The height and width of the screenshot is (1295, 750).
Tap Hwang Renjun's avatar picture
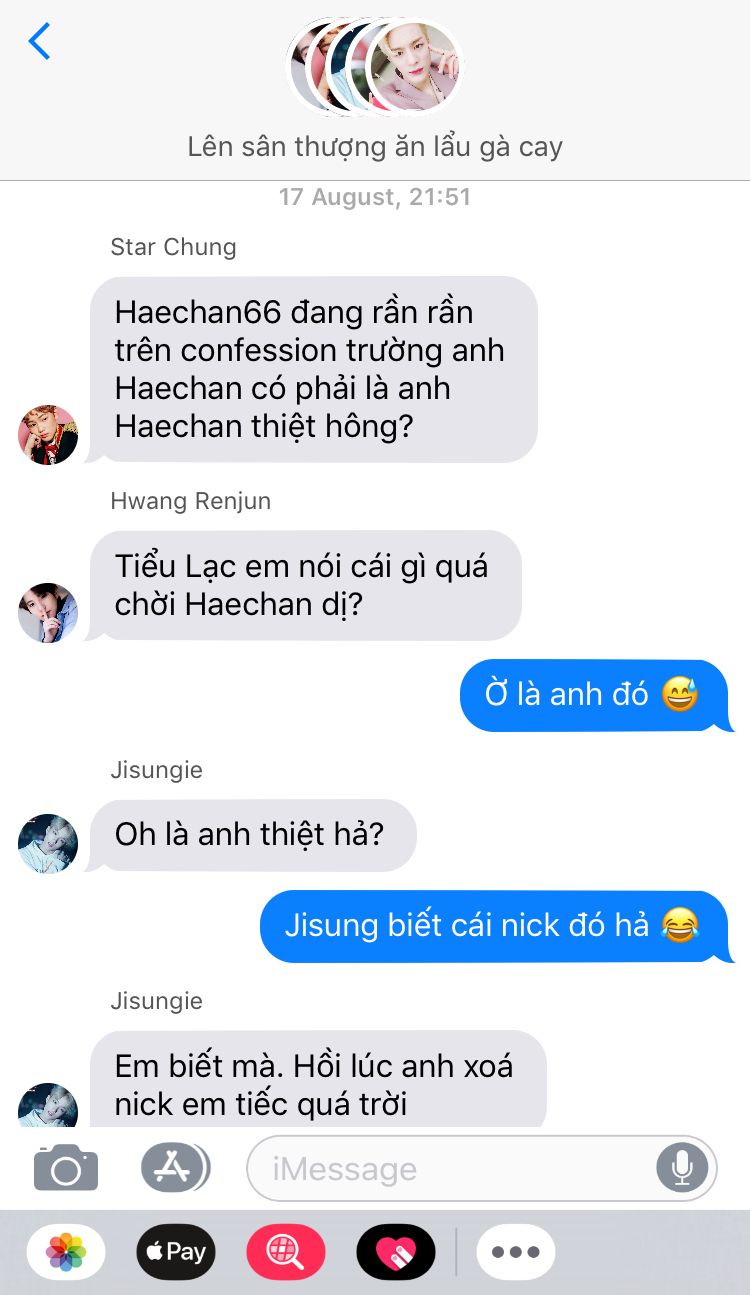48,613
